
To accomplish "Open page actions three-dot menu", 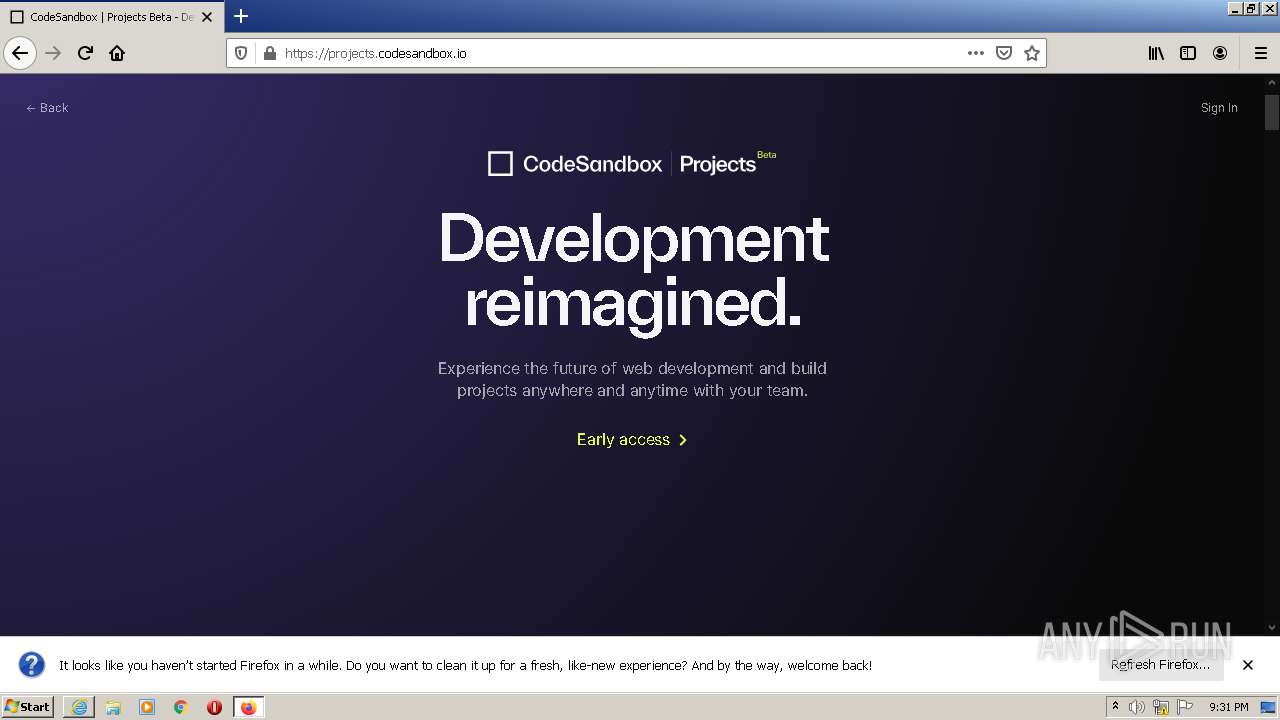I will click(x=976, y=53).
